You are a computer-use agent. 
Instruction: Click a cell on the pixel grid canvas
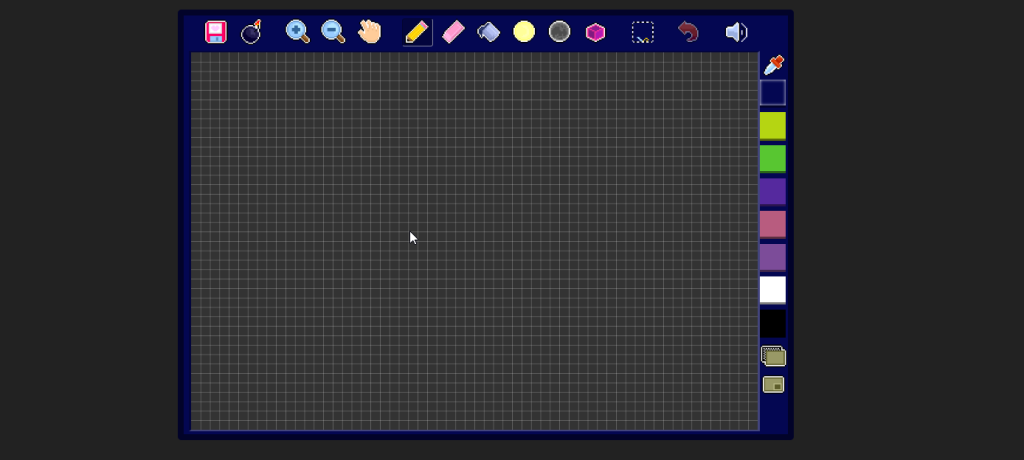click(x=474, y=241)
